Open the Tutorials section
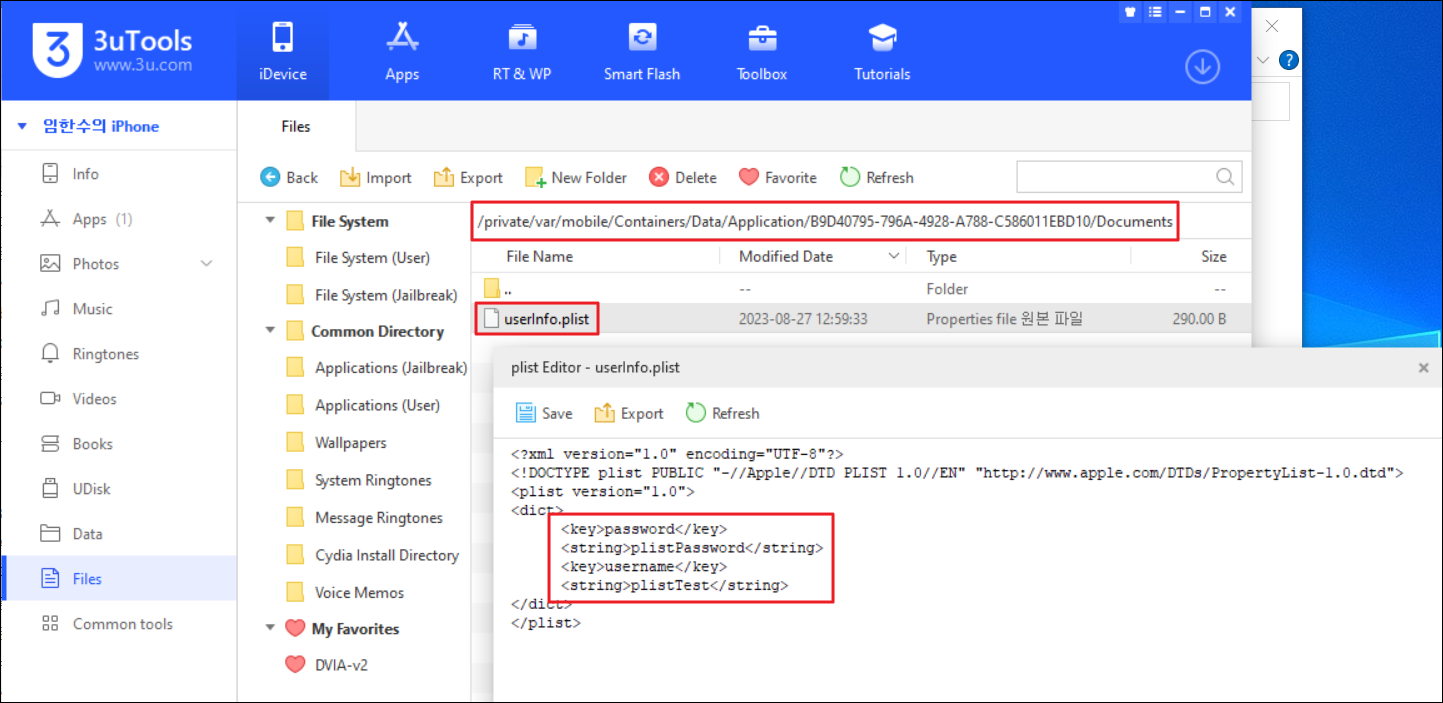The image size is (1443, 703). click(882, 51)
